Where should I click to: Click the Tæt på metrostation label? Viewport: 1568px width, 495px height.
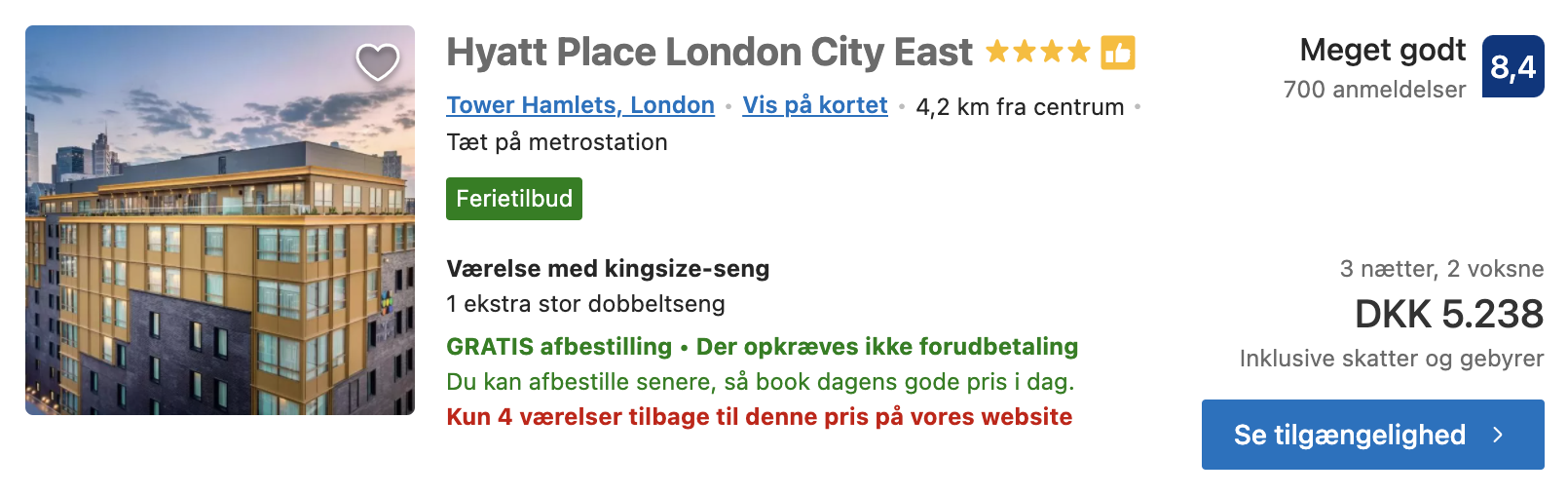click(557, 142)
